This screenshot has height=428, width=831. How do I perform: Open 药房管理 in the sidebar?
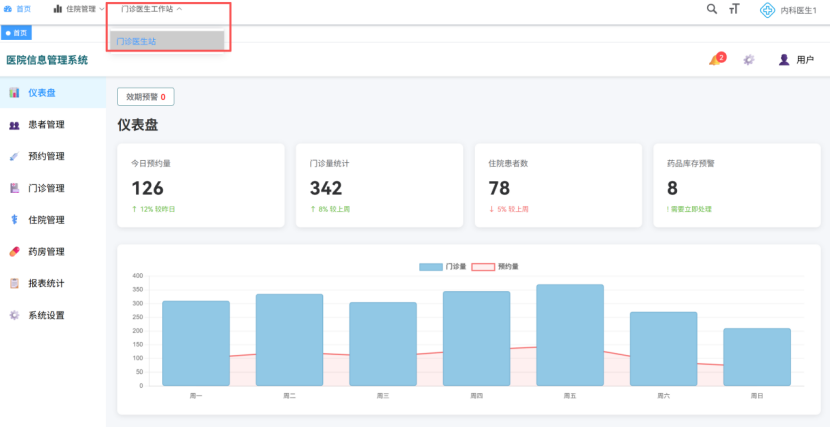click(46, 252)
